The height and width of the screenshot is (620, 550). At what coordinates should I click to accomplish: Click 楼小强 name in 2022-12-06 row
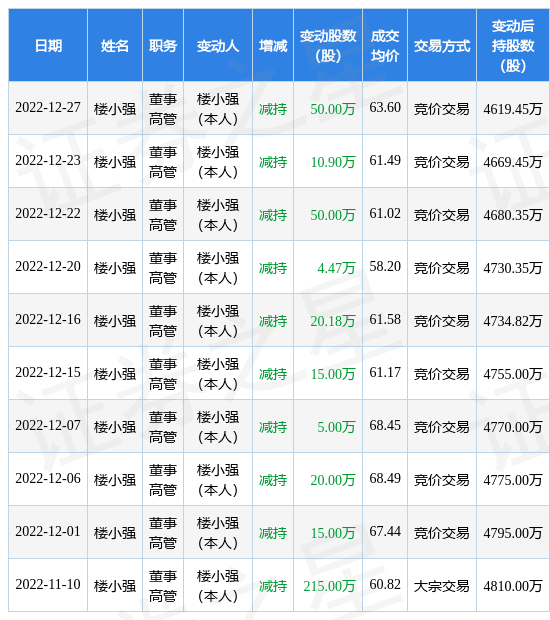coord(115,480)
